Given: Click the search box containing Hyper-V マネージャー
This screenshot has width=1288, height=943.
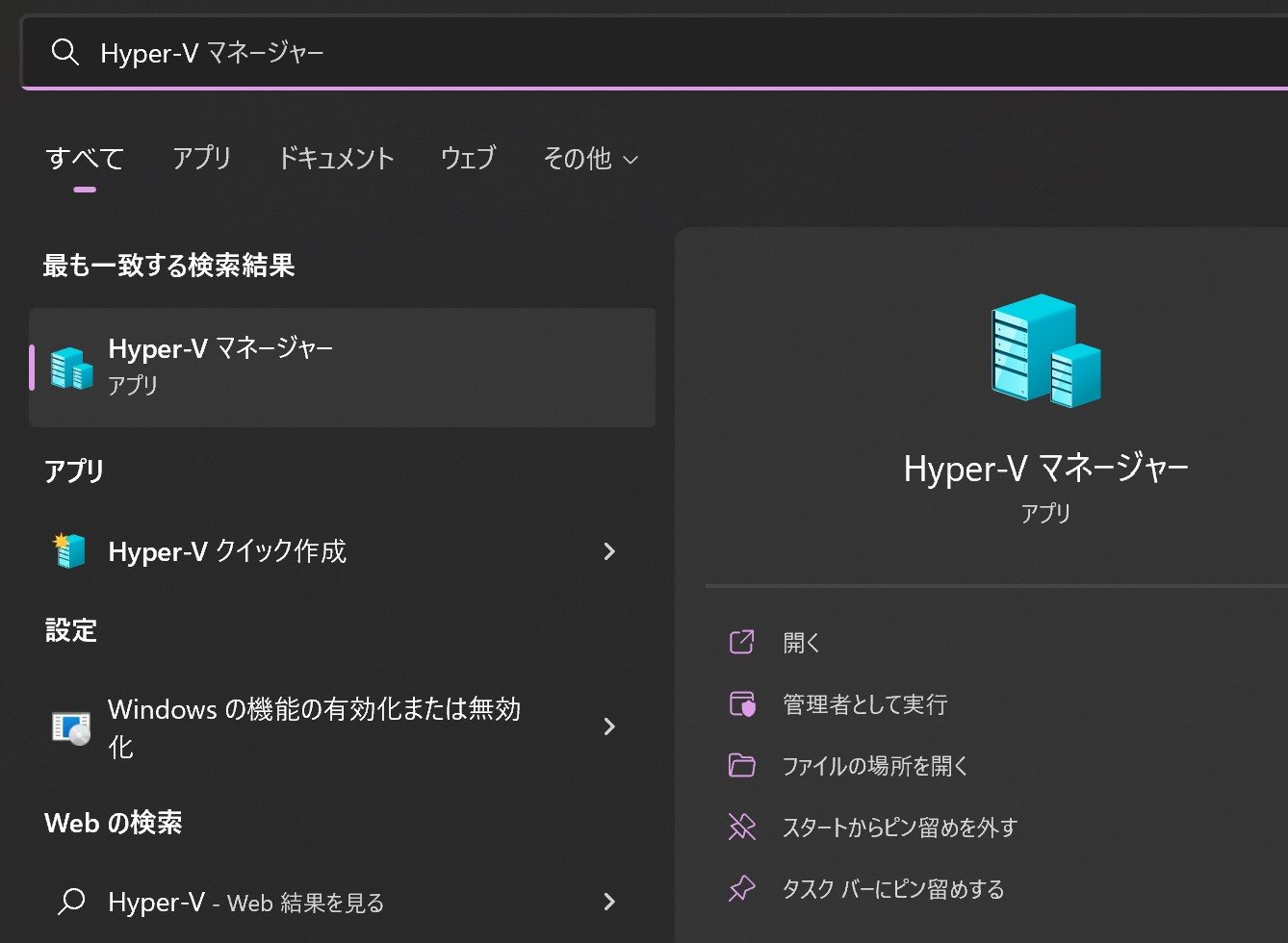Looking at the screenshot, I should click(655, 53).
